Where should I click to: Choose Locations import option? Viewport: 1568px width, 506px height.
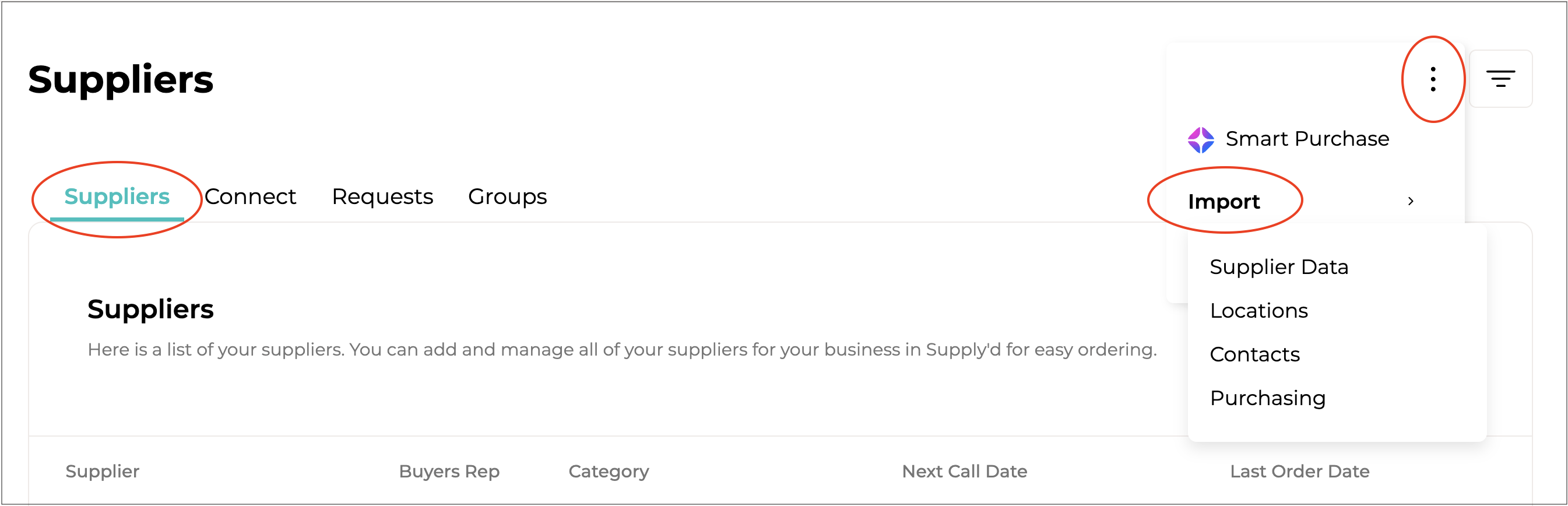(1259, 311)
